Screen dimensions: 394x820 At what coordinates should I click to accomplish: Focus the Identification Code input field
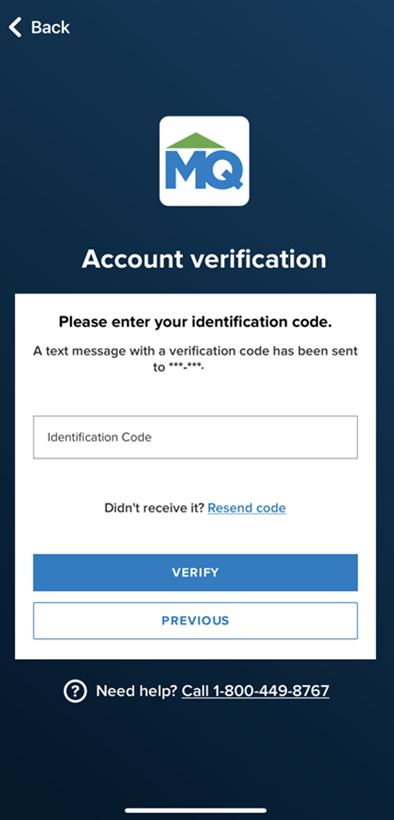(195, 437)
